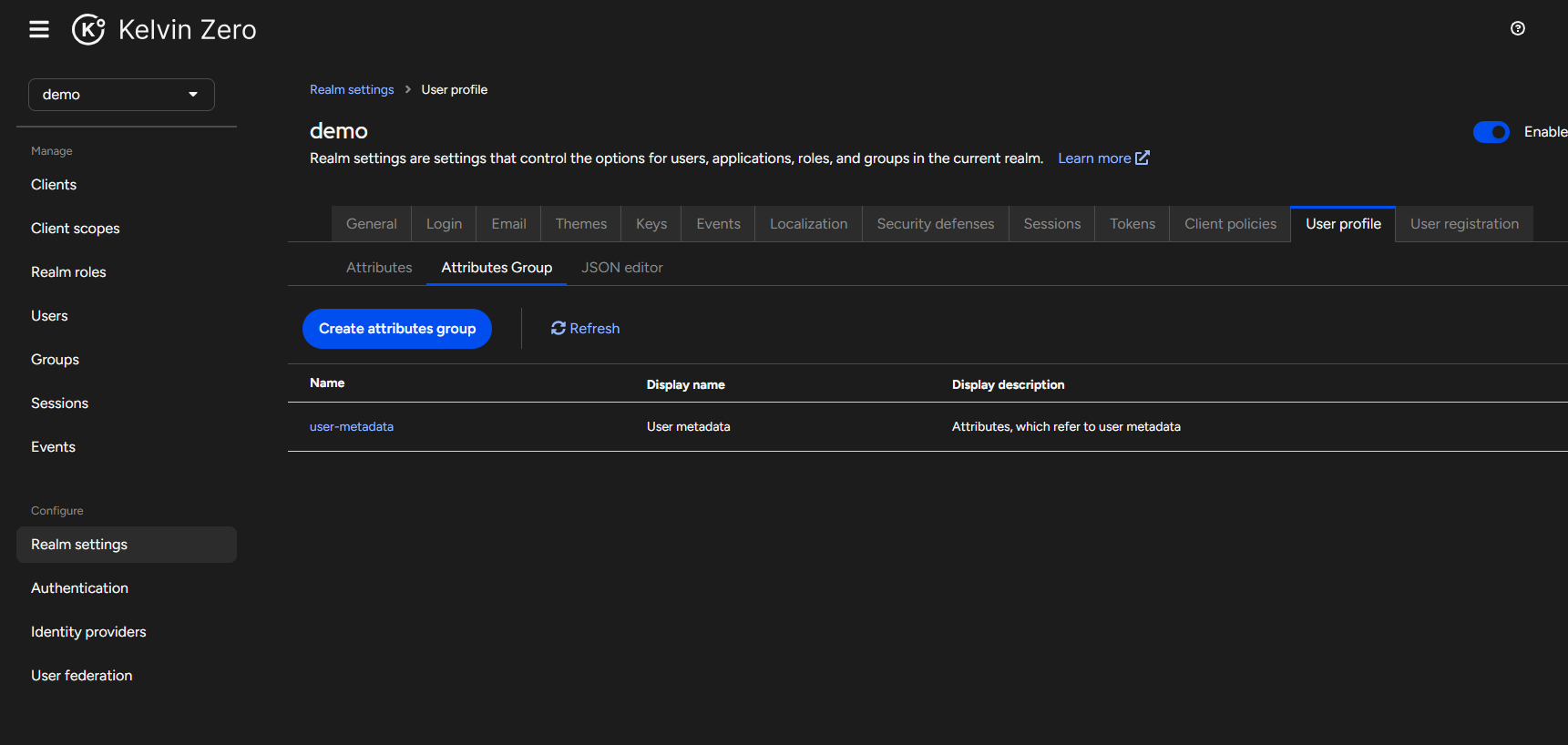Screen dimensions: 1568x745
Task: Open the JSON editor sub-tab
Action: tap(622, 268)
